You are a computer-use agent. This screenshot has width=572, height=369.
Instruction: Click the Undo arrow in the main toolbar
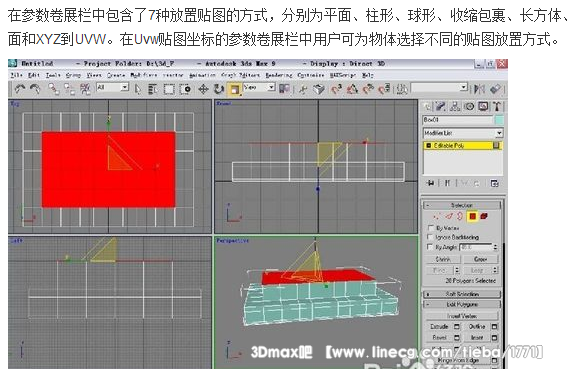pyautogui.click(x=19, y=89)
